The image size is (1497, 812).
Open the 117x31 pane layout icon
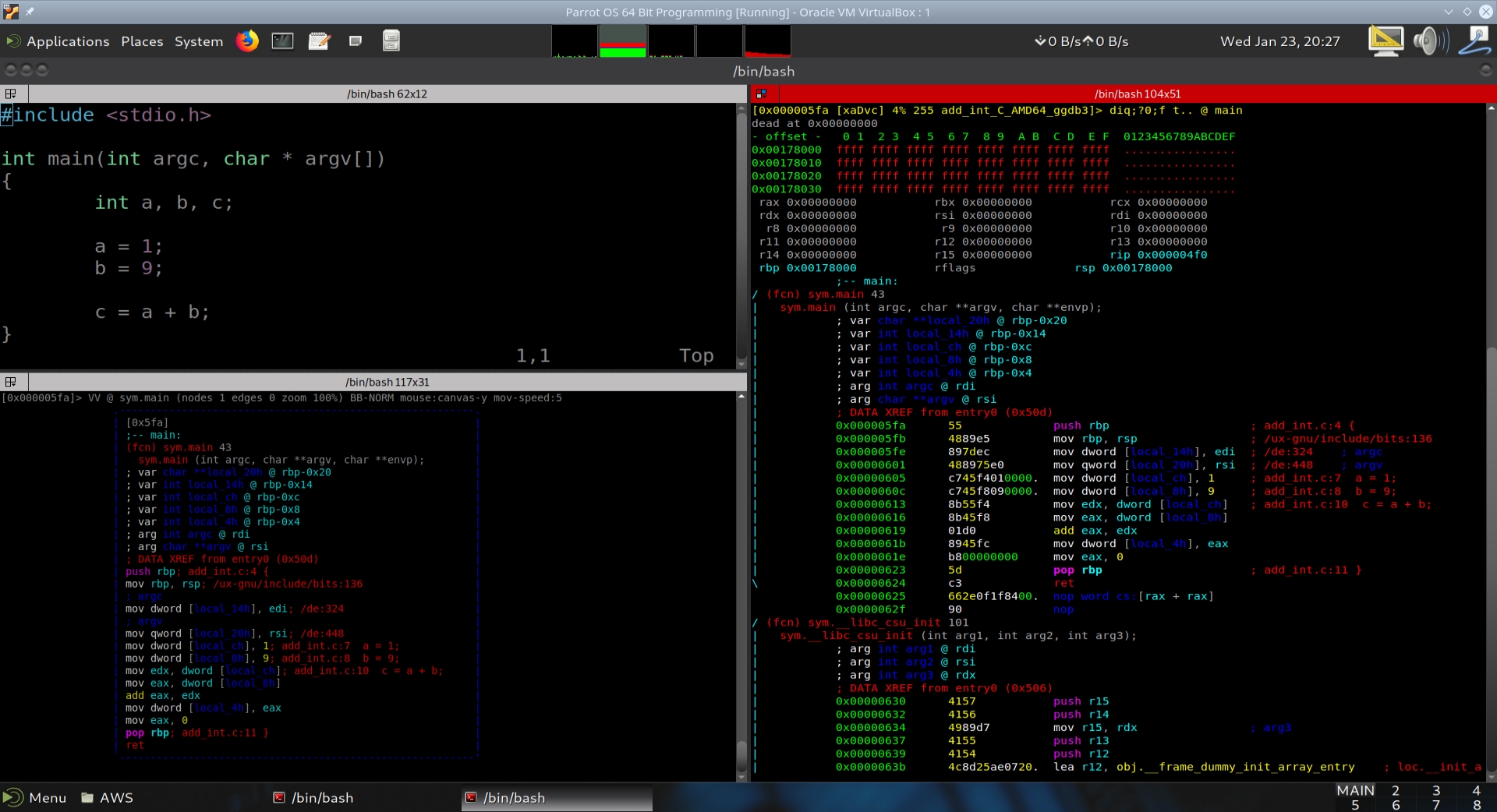tap(11, 382)
